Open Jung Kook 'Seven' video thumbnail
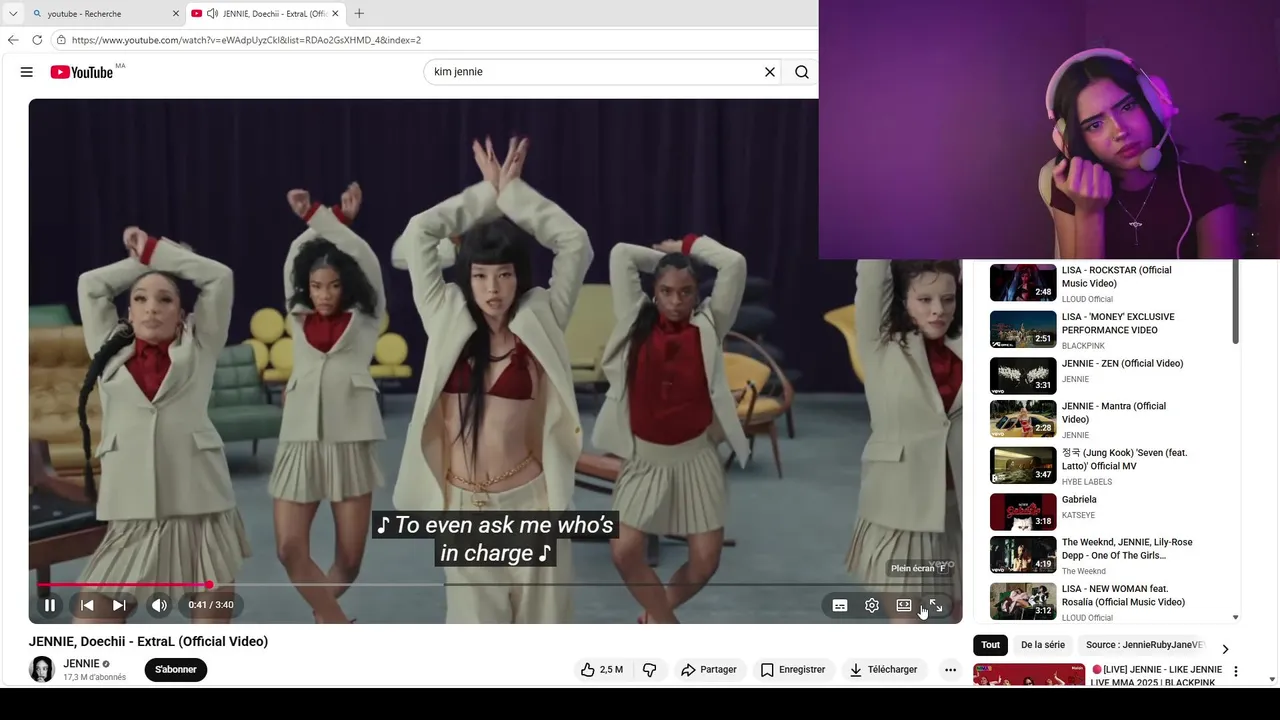 click(1023, 465)
